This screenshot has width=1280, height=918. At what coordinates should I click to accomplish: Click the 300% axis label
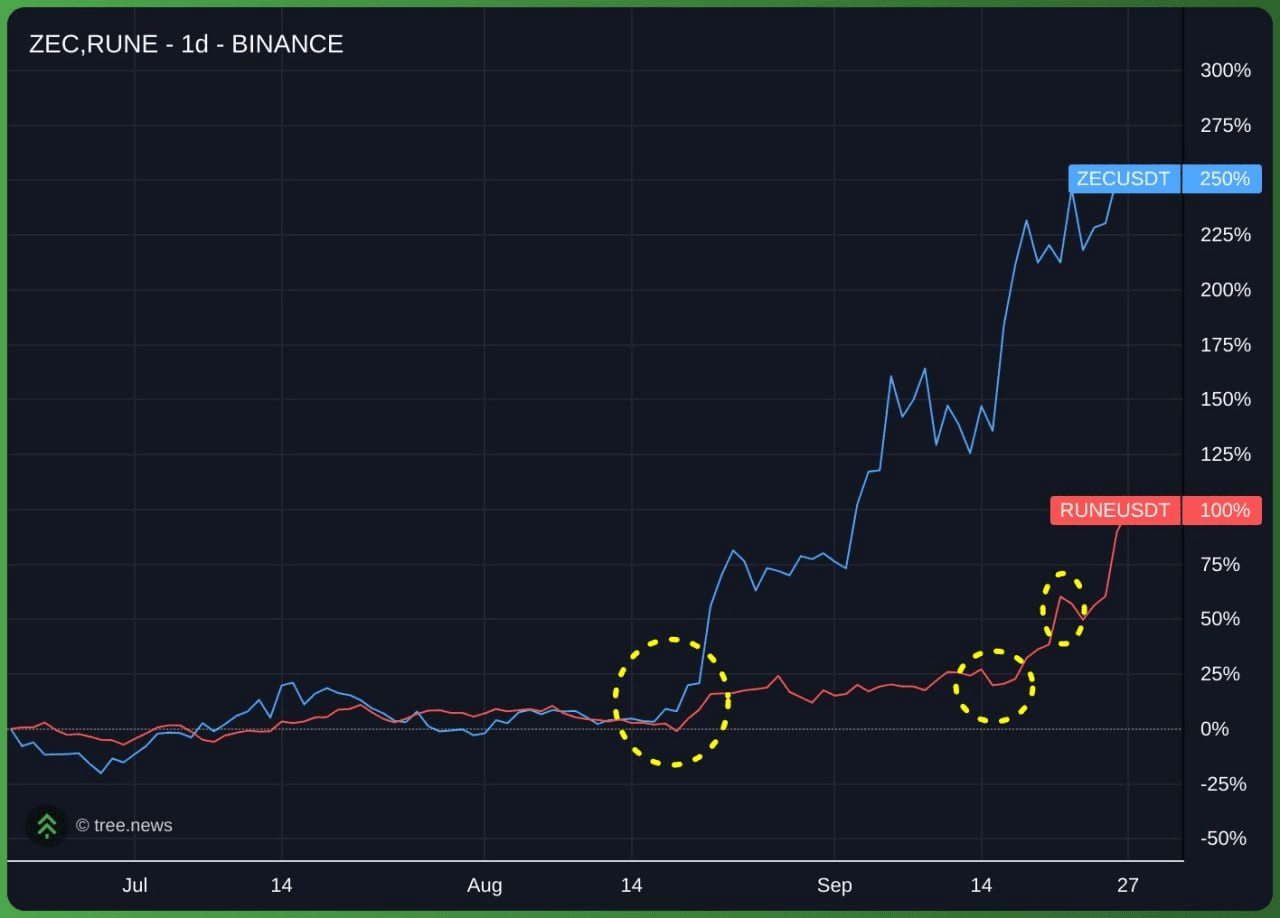[x=1225, y=70]
